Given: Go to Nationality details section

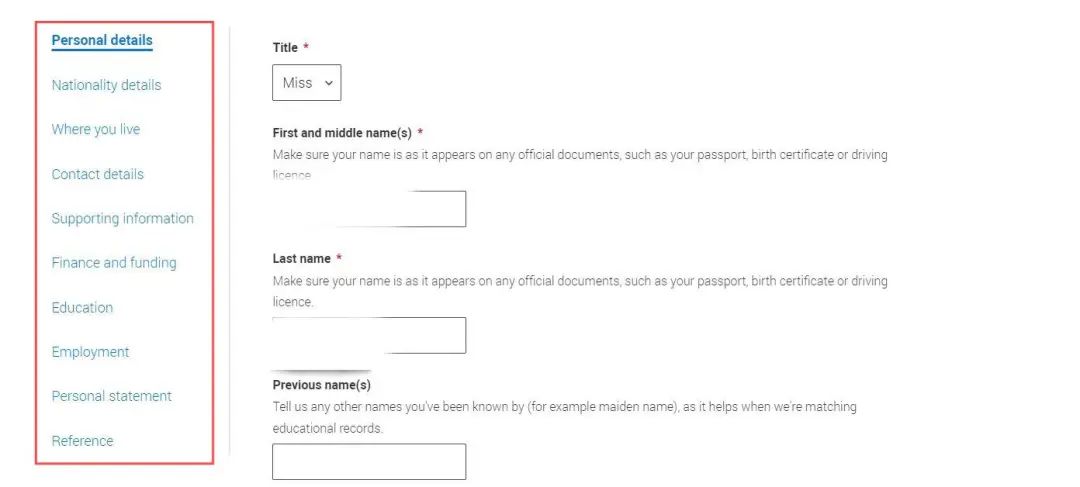Looking at the screenshot, I should coord(106,85).
